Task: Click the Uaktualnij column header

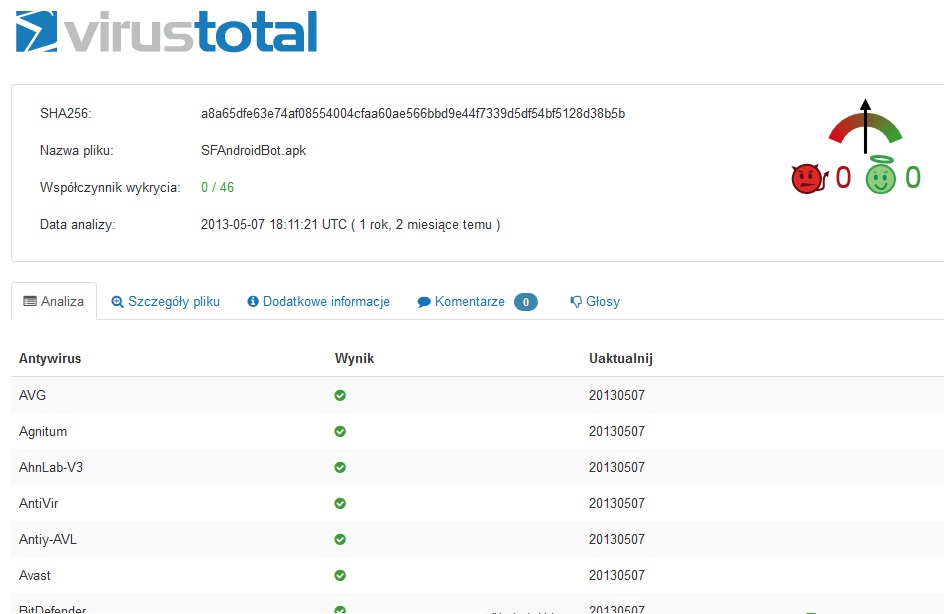Action: tap(621, 358)
